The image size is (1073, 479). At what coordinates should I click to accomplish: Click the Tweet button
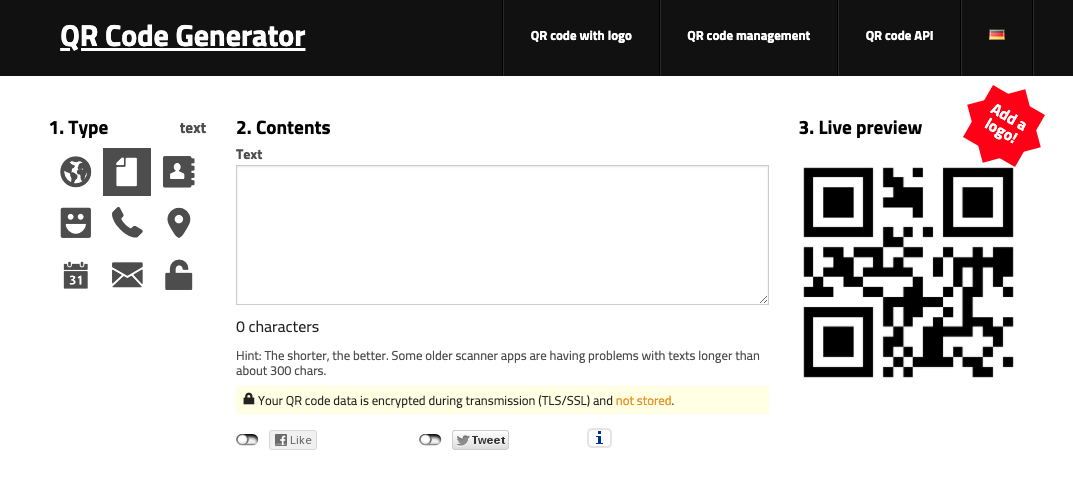pos(480,440)
